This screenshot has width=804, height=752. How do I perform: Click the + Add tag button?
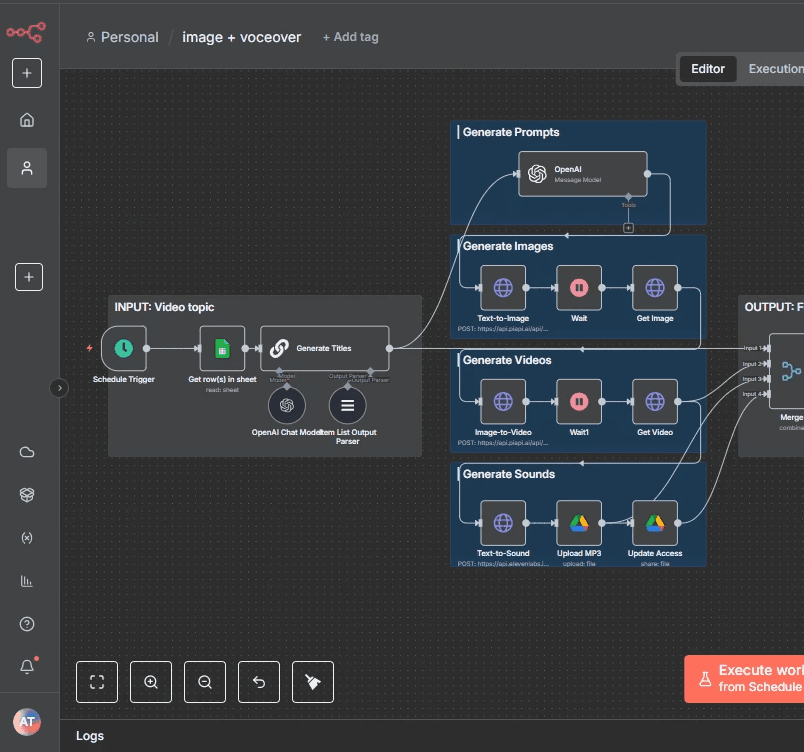point(351,37)
